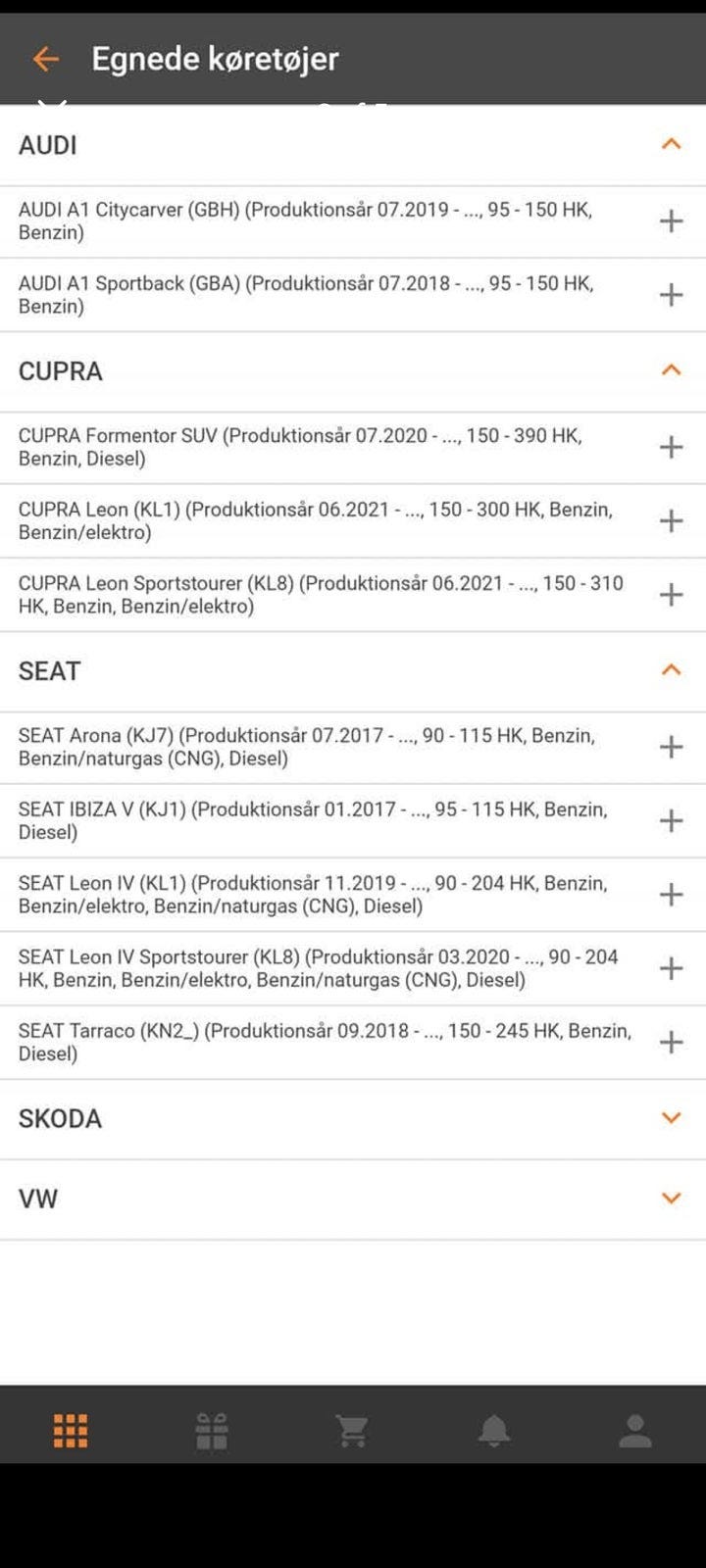Image resolution: width=706 pixels, height=1568 pixels.
Task: Tap CUPRA Leon Sportstourer plus icon
Action: pyautogui.click(x=671, y=595)
